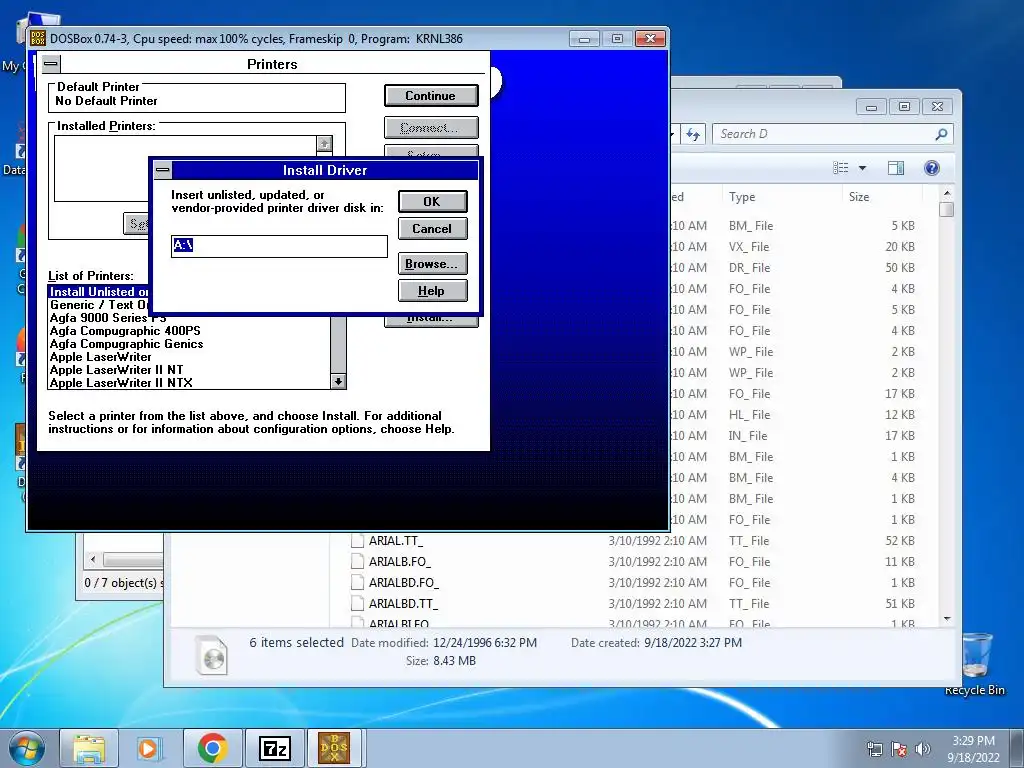Open the Windows Start button
Viewport: 1024px width, 768px height.
26,748
